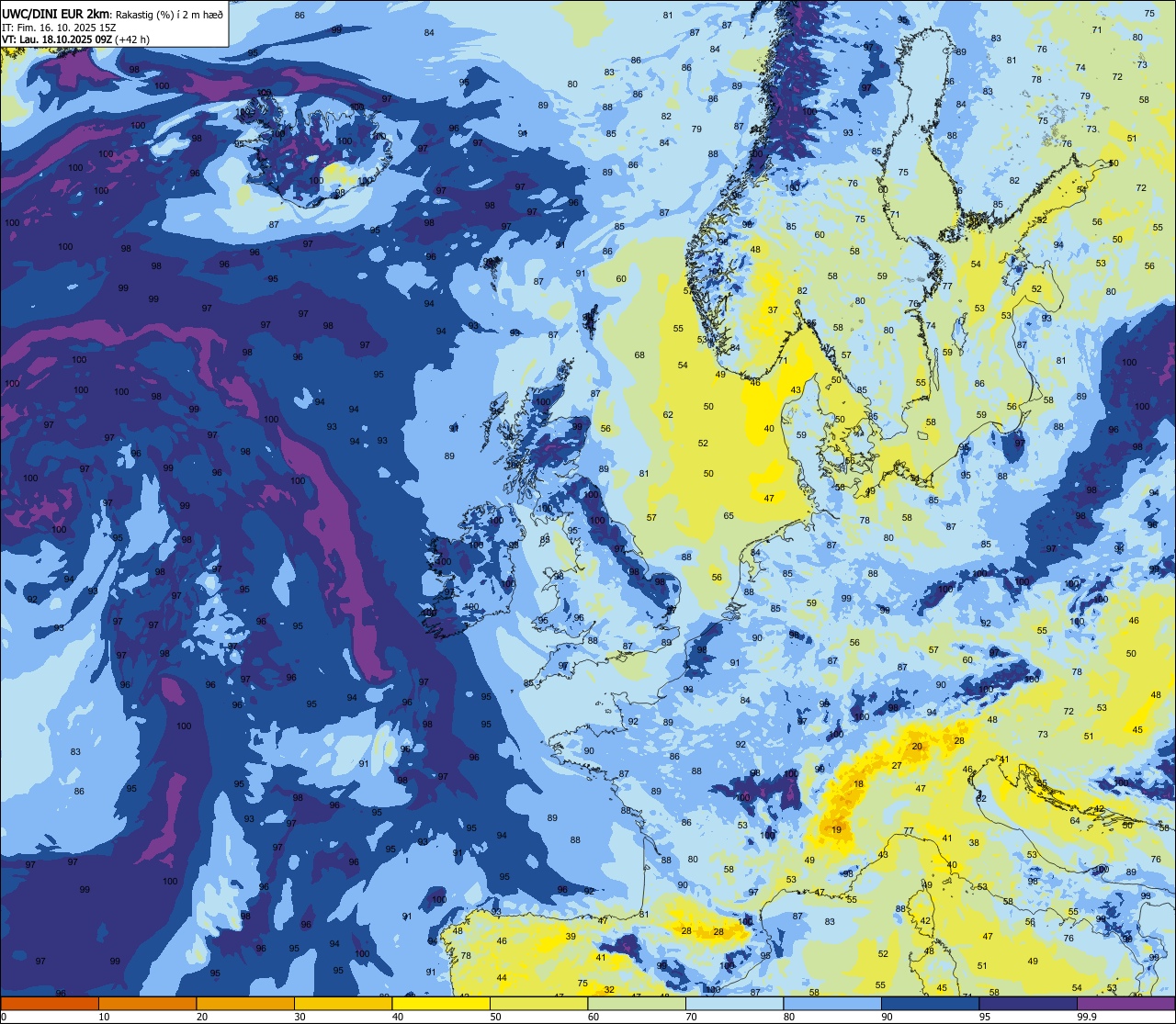Image resolution: width=1176 pixels, height=1024 pixels.
Task: Click the 0–10 dark orange legend segment
Action: 50,1003
